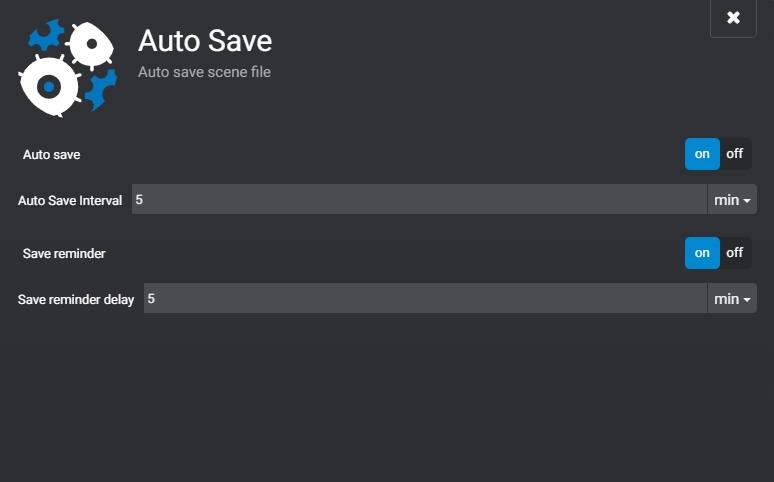
Task: Click the Auto Save title heading
Action: 205,42
